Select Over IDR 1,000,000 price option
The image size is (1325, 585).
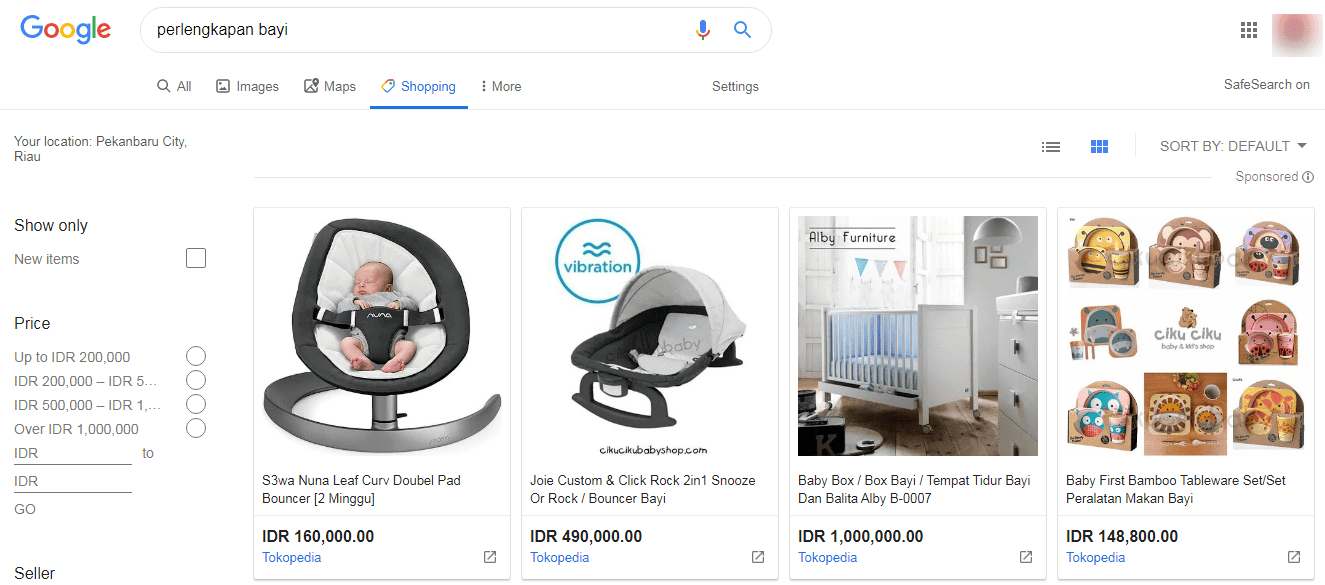pyautogui.click(x=196, y=429)
